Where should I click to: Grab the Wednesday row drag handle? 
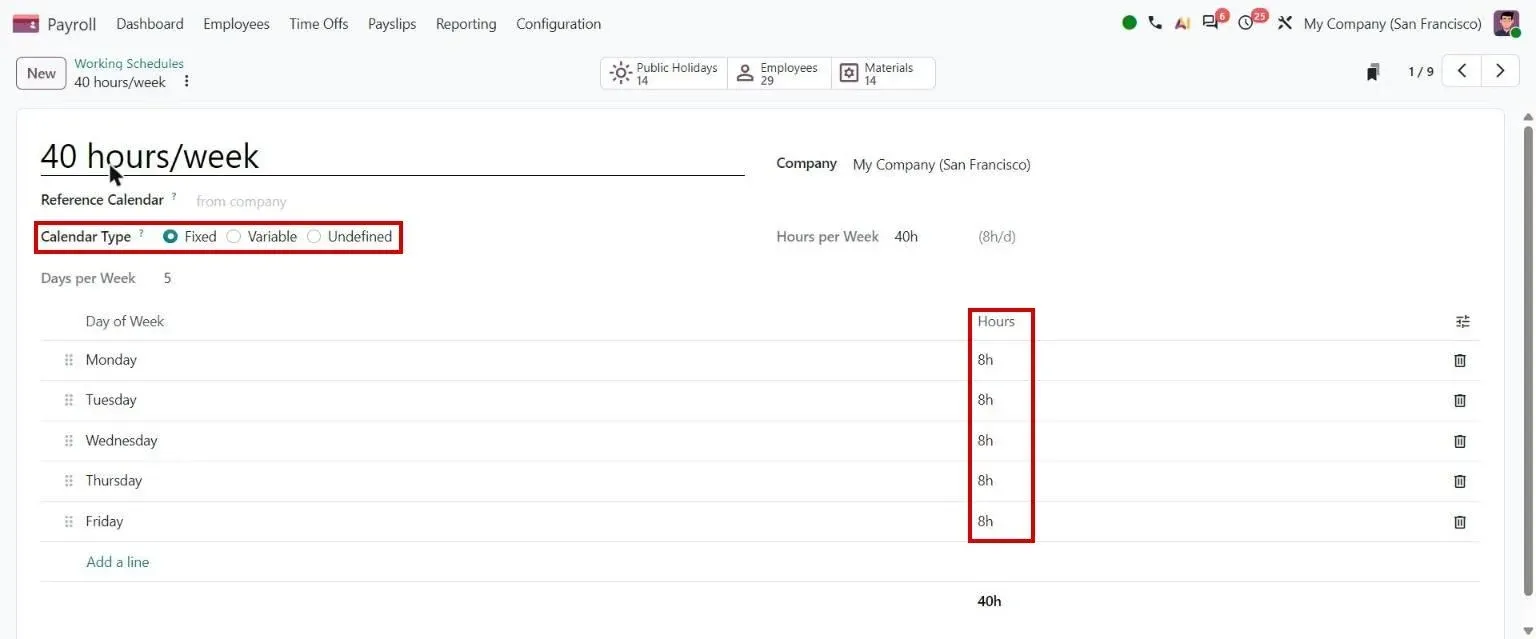coord(69,441)
